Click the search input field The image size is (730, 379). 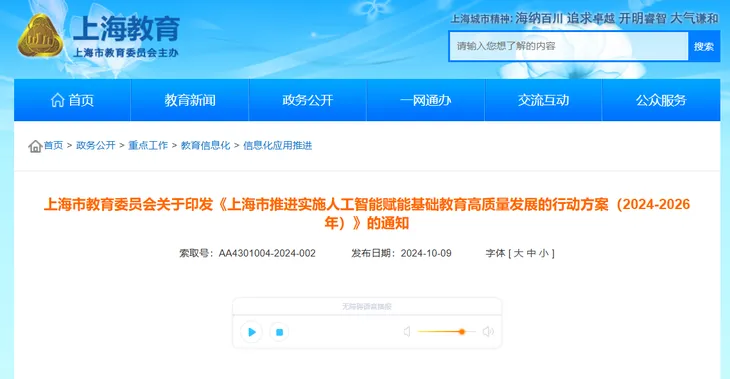coord(568,46)
